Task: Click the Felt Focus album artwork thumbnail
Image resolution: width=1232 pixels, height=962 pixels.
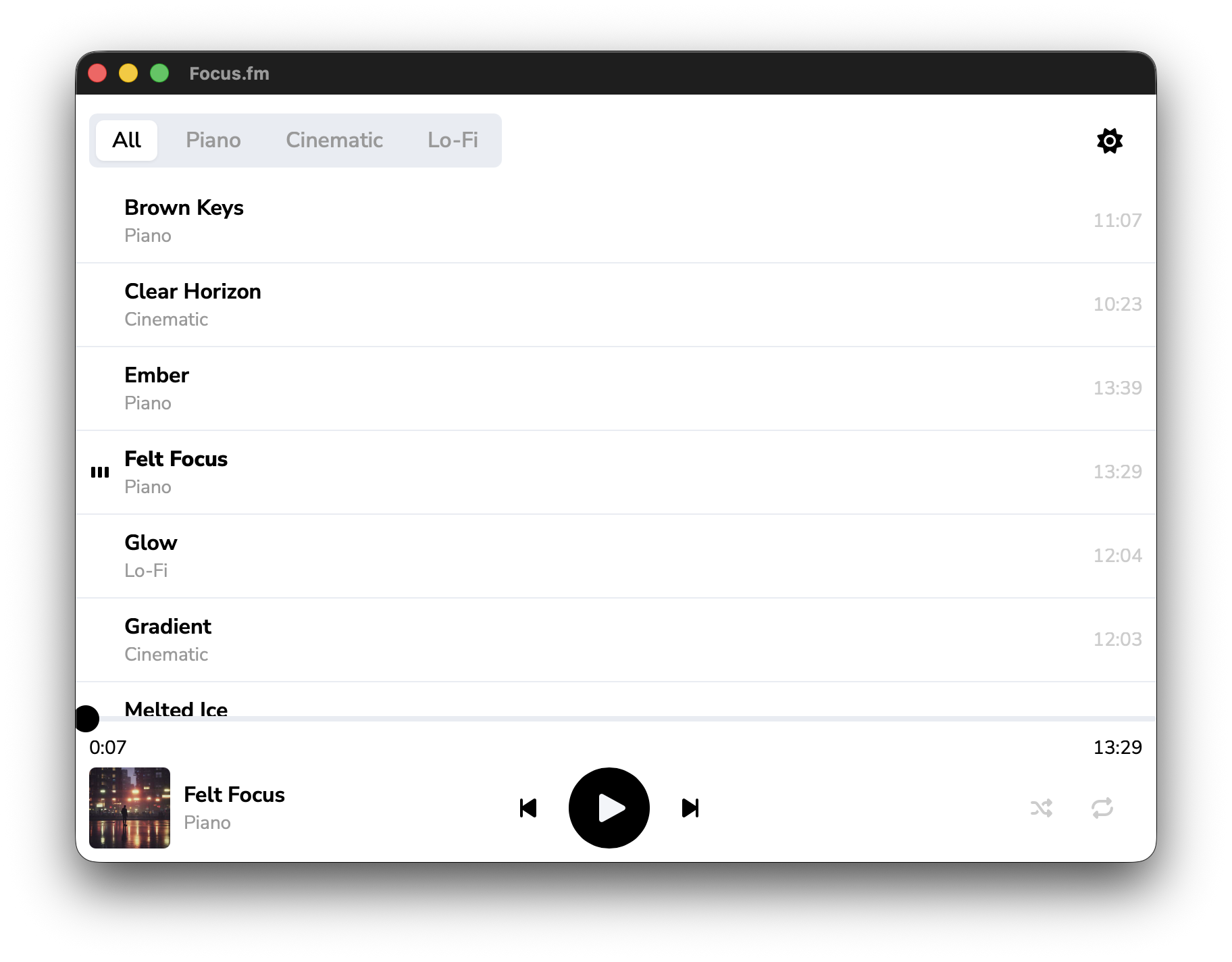Action: tap(130, 808)
